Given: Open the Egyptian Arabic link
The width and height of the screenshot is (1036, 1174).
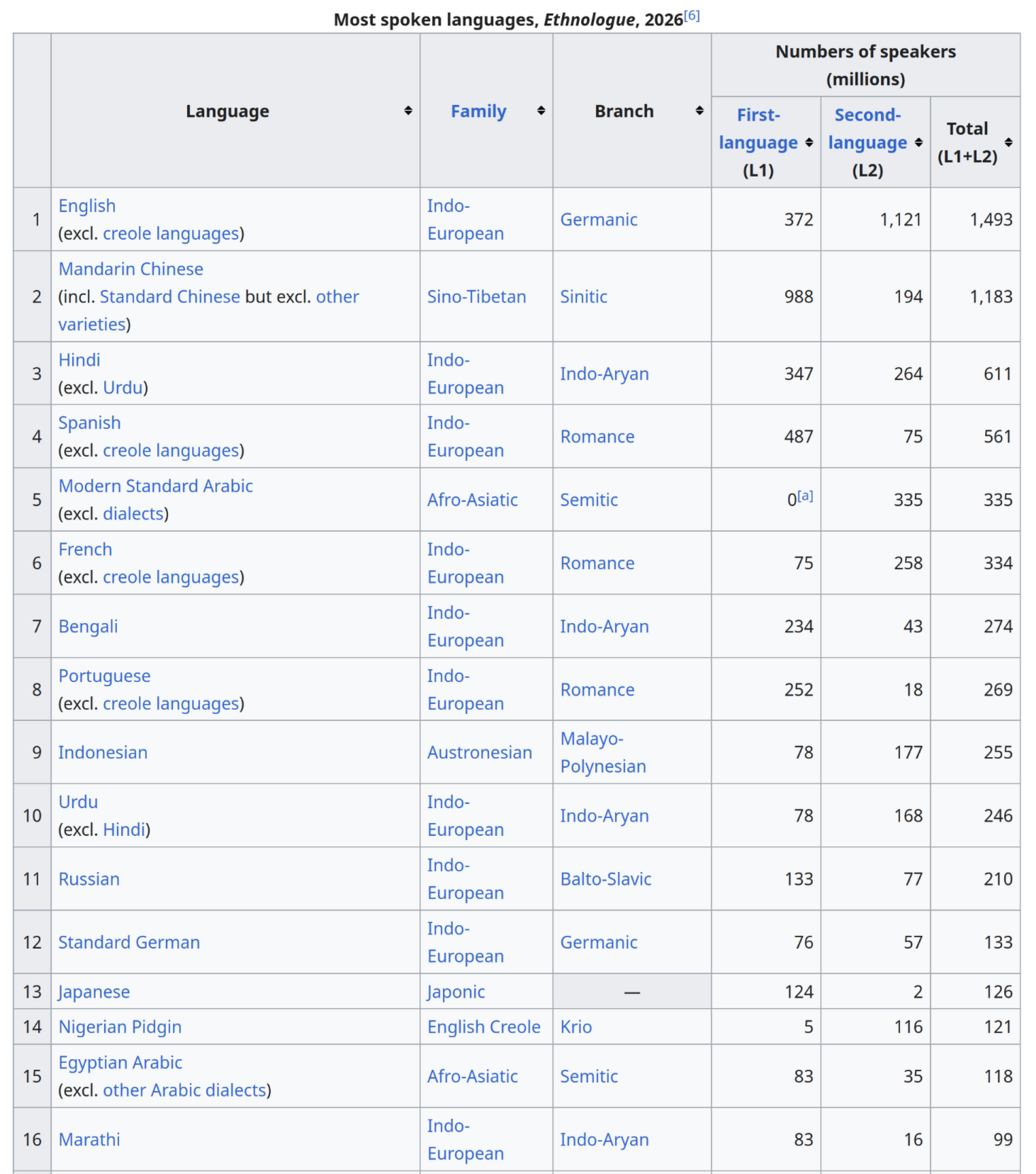Looking at the screenshot, I should [120, 1063].
